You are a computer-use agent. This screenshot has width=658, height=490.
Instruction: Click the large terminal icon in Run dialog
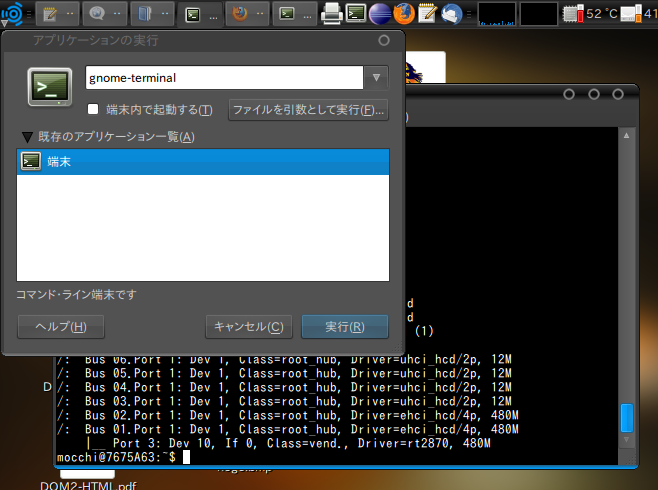50,87
